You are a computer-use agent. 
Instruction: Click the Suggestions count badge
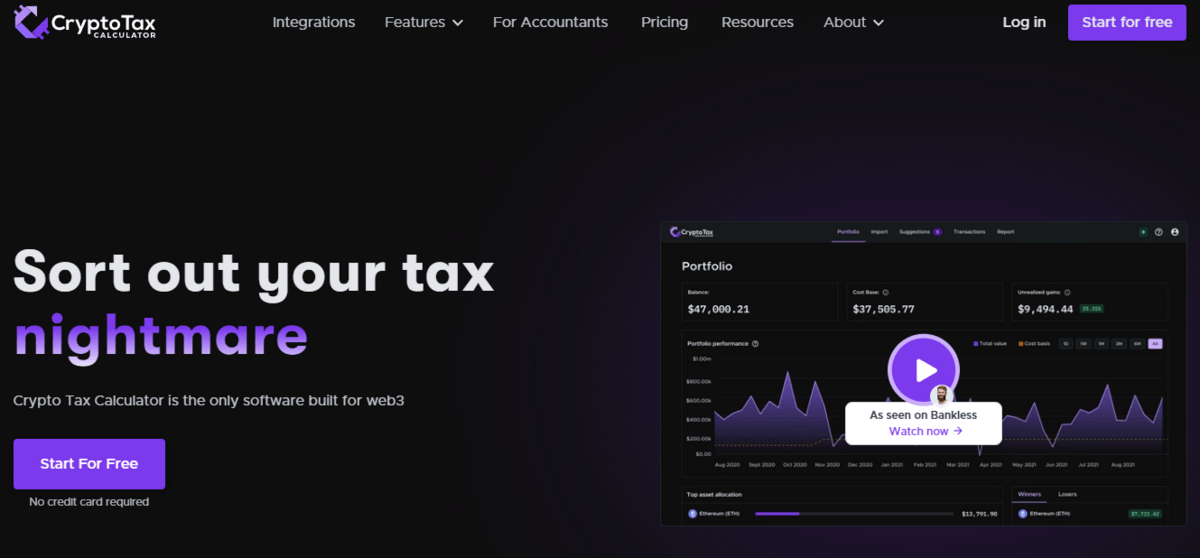pyautogui.click(x=937, y=232)
